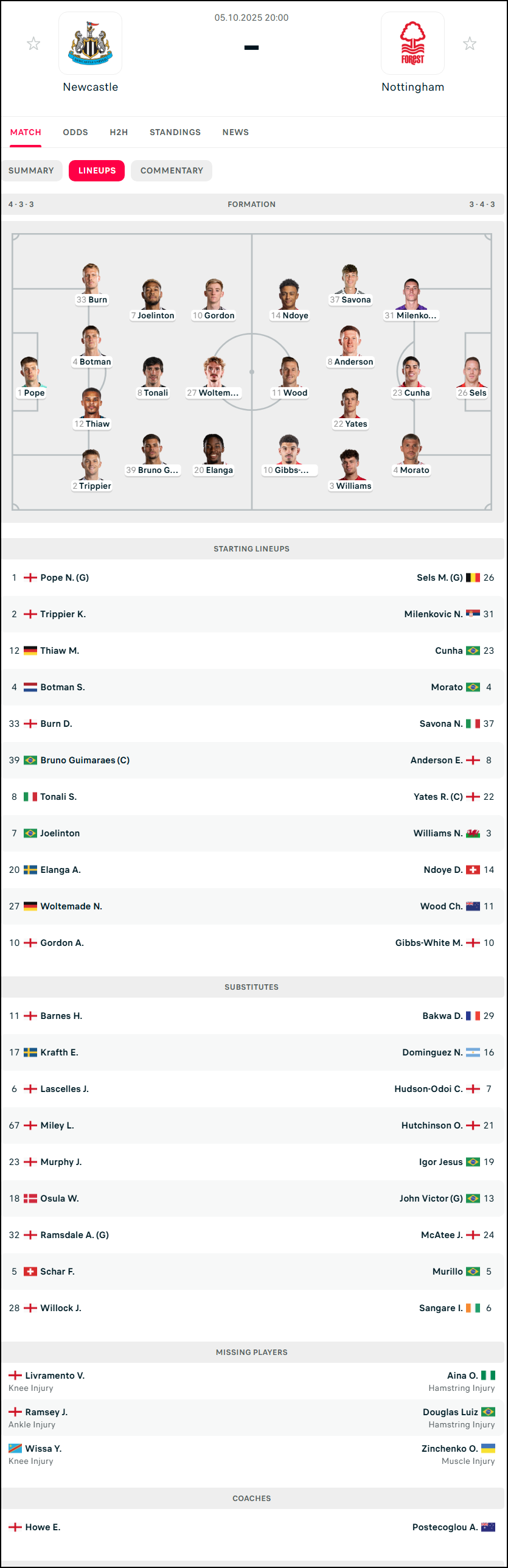Toggle the favorite star beside Nottingham
The height and width of the screenshot is (1568, 508).
pos(470,43)
